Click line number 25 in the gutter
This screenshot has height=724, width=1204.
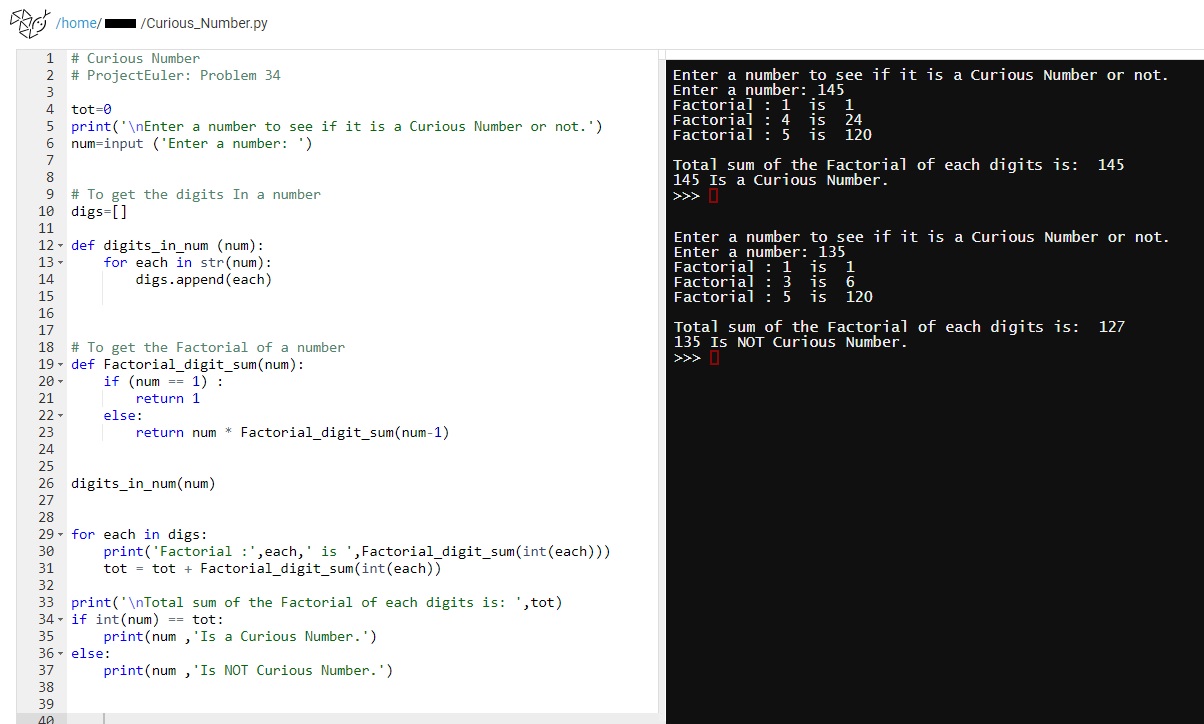[x=45, y=466]
